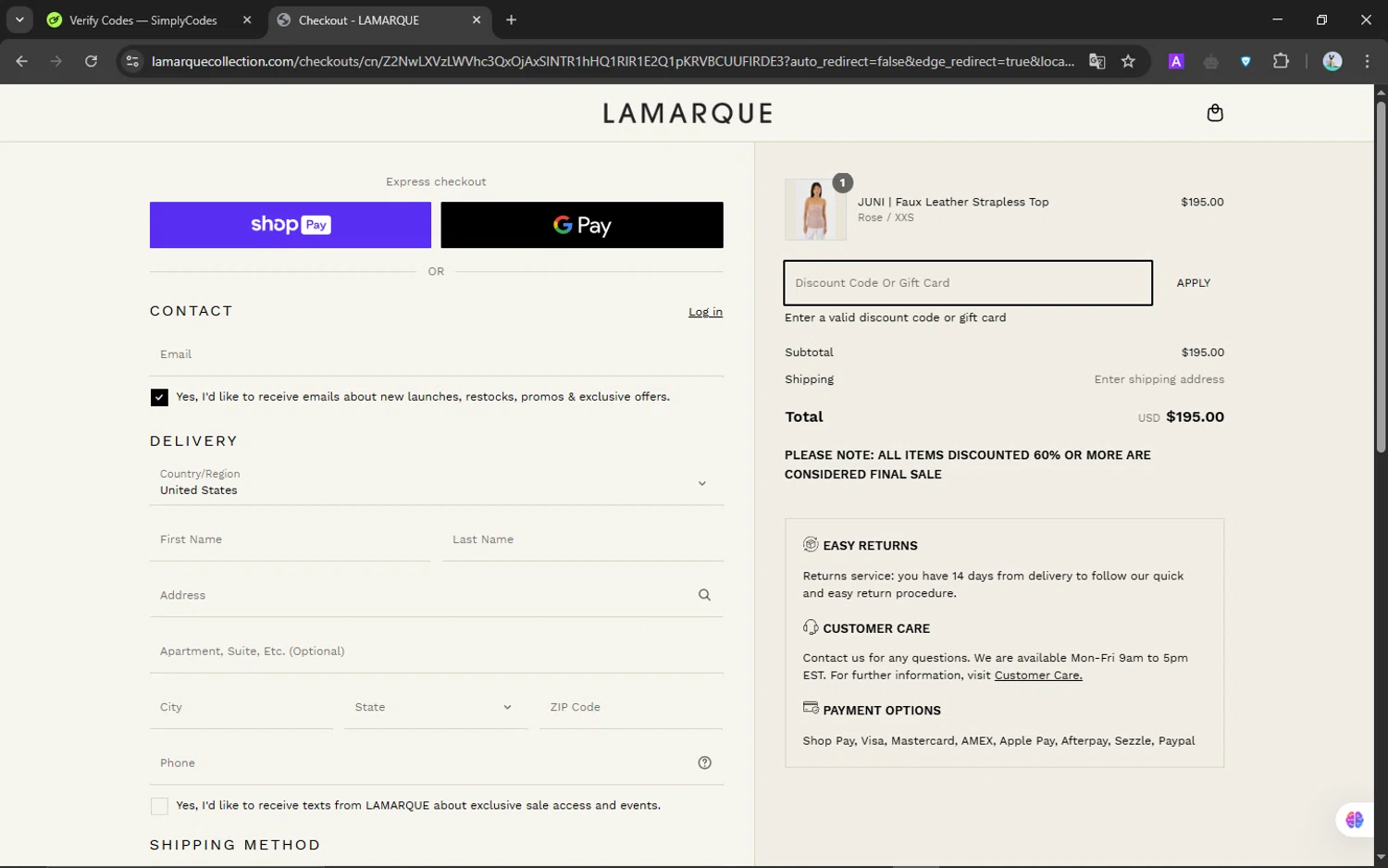The image size is (1388, 868).
Task: Click the Discount Code or Gift Card field
Action: click(x=968, y=283)
